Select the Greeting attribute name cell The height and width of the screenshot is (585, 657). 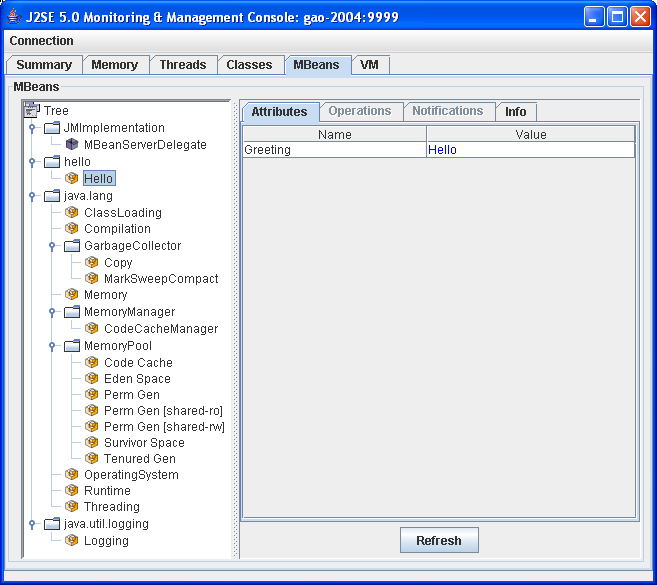point(334,150)
